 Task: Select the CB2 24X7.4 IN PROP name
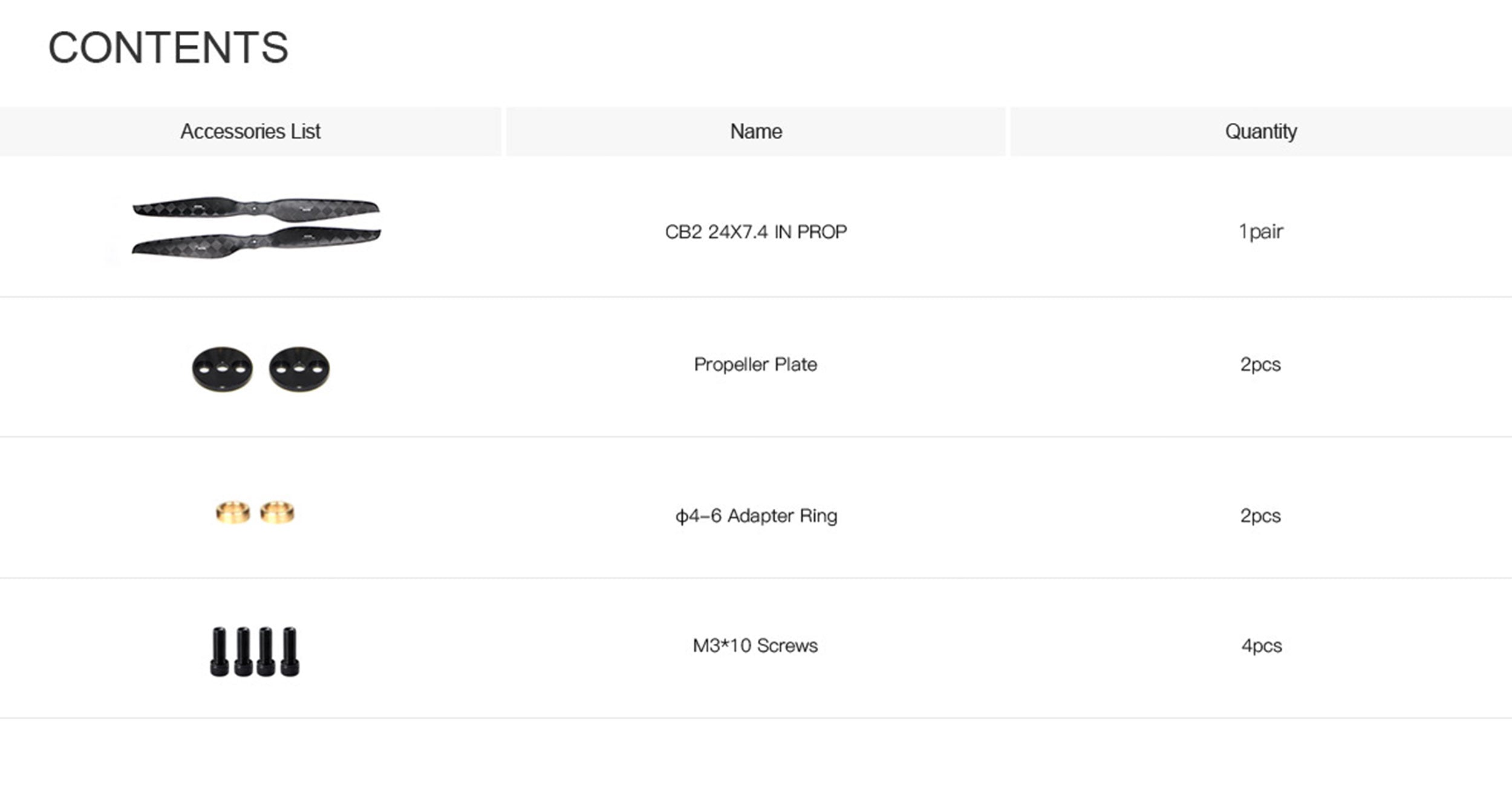(x=755, y=232)
